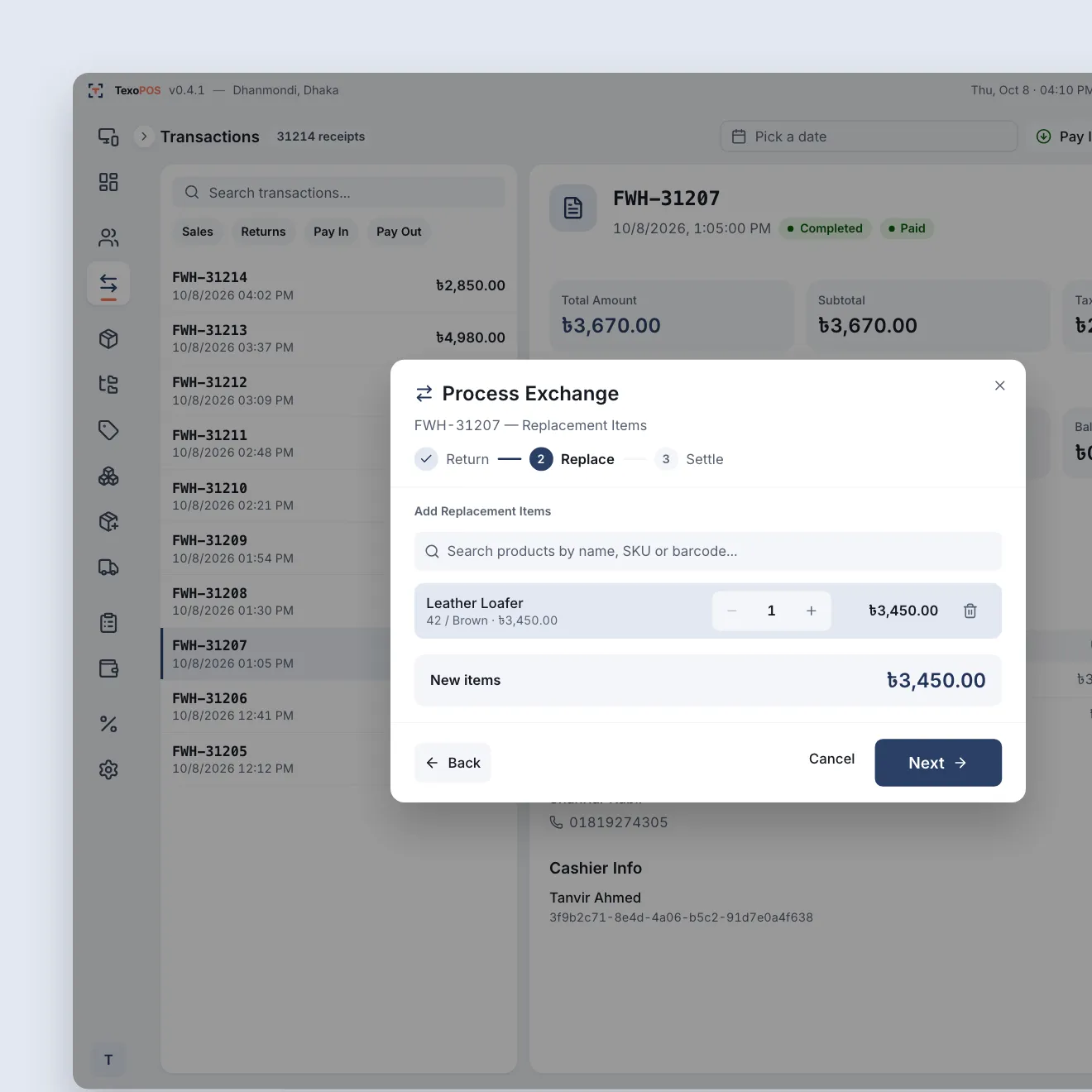Screen dimensions: 1092x1092
Task: Open the percent discounts icon
Action: pyautogui.click(x=108, y=724)
